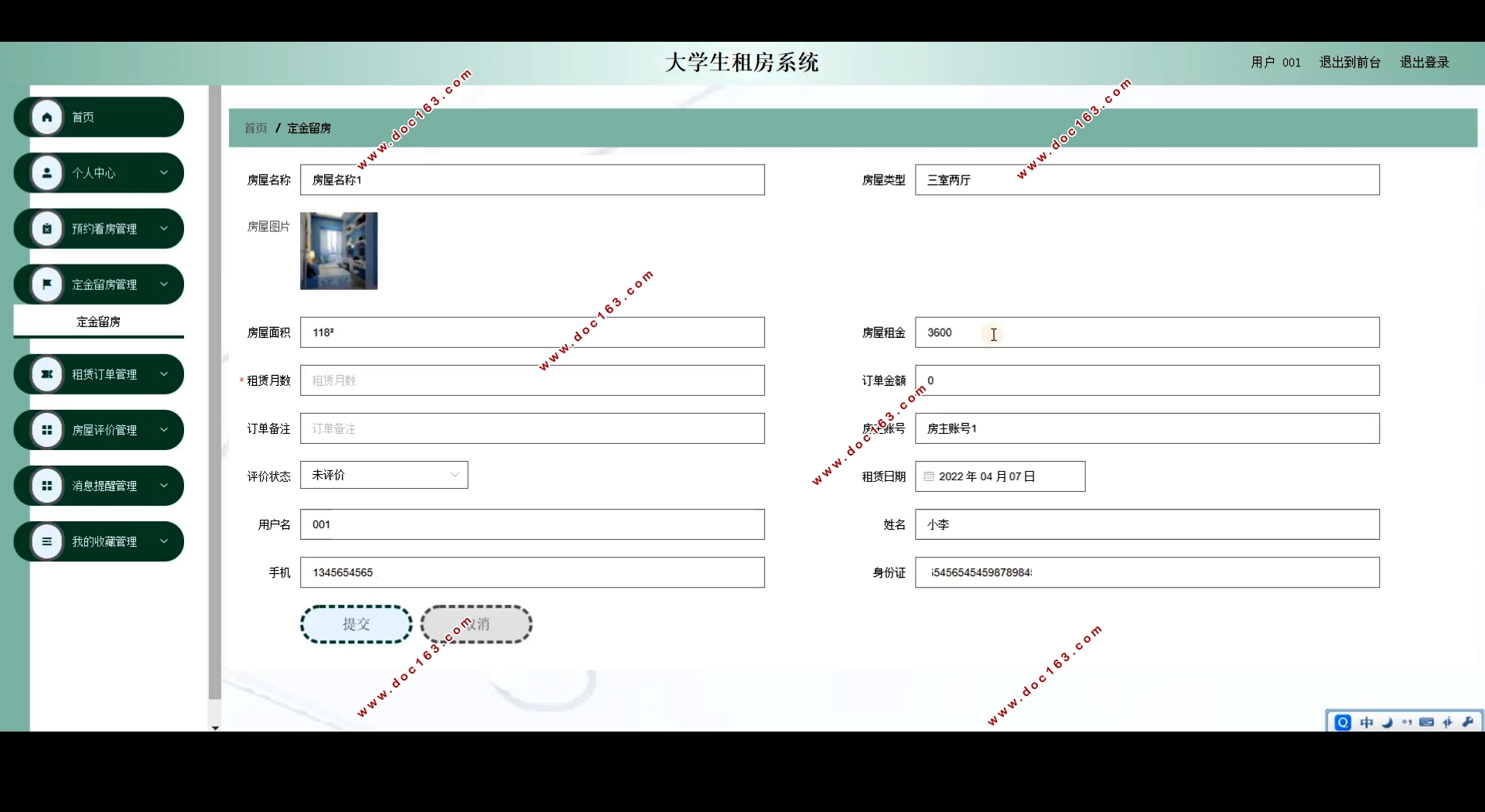Viewport: 1485px width, 812px height.
Task: Focus the 租赁月数 input field
Action: click(x=533, y=380)
